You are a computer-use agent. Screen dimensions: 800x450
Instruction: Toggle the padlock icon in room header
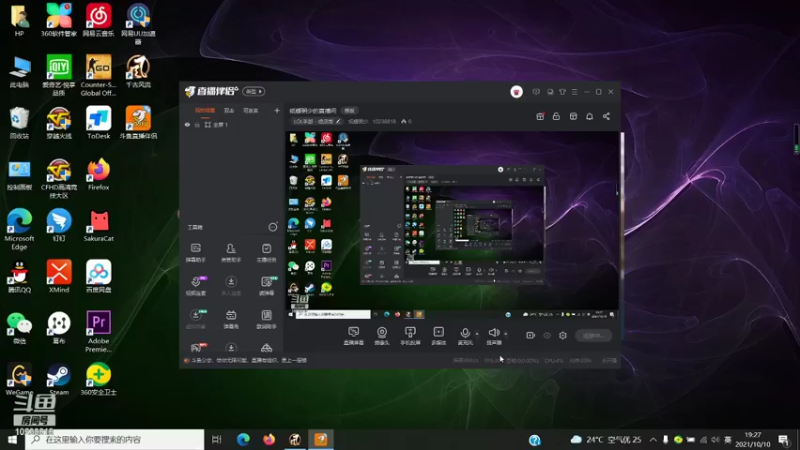click(x=556, y=116)
